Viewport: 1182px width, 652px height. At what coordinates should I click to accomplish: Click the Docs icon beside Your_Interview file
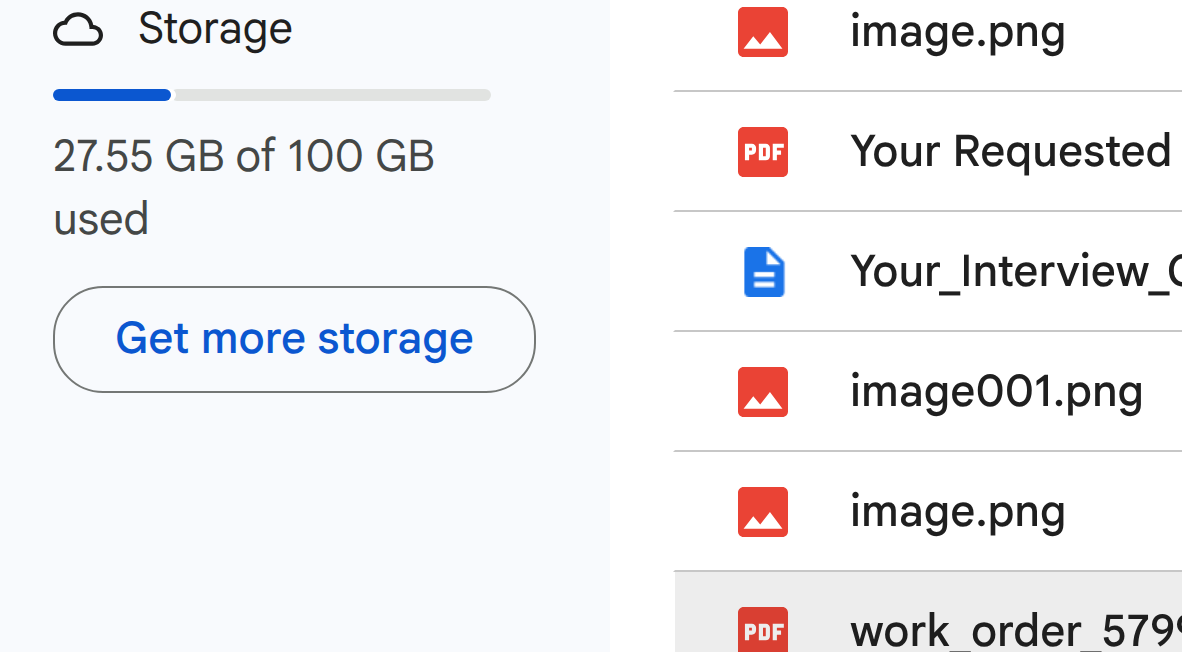point(764,272)
